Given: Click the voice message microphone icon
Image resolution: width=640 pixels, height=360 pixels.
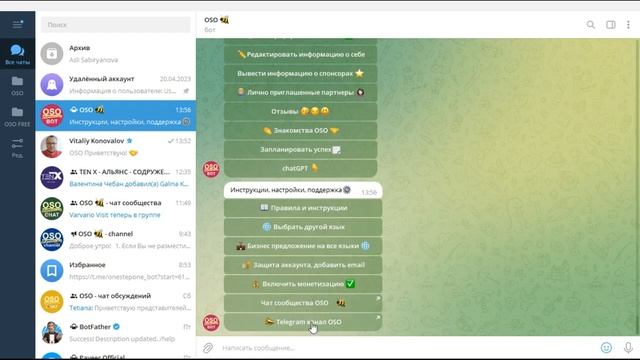Looking at the screenshot, I should 628,348.
